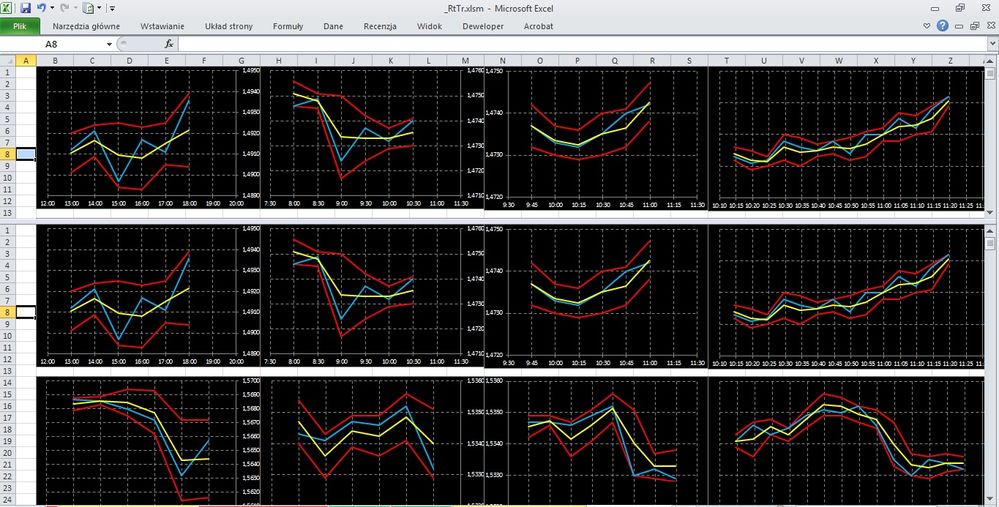
Task: Click the Undo arrow icon
Action: tap(41, 8)
